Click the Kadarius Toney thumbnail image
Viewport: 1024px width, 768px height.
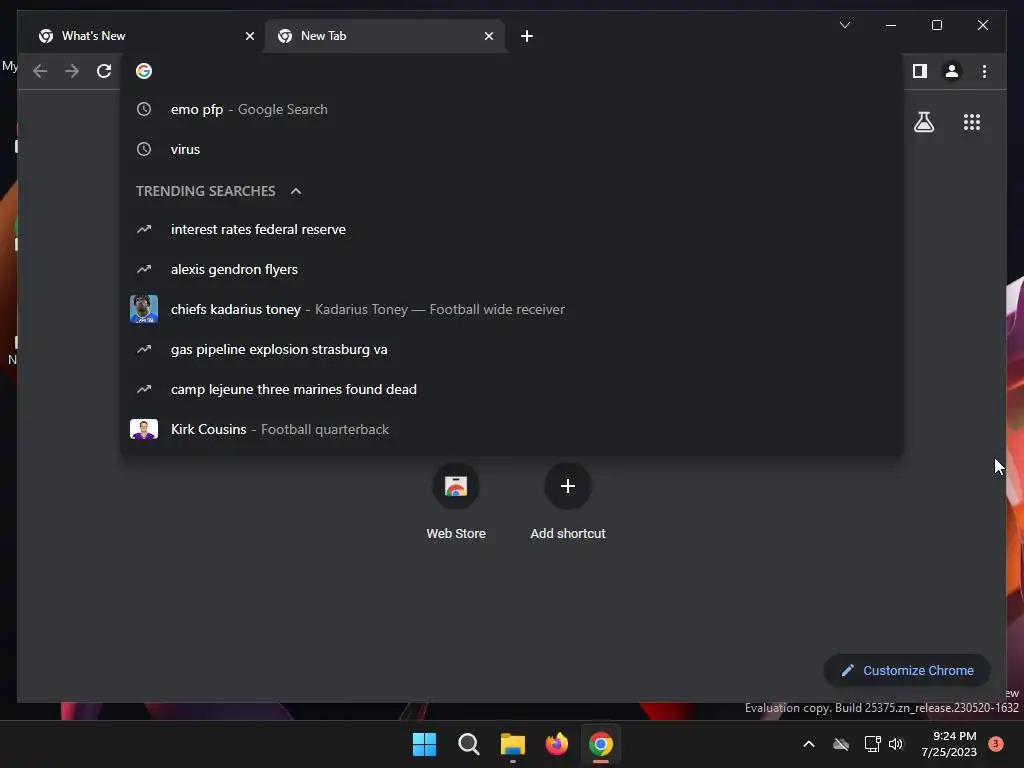144,309
